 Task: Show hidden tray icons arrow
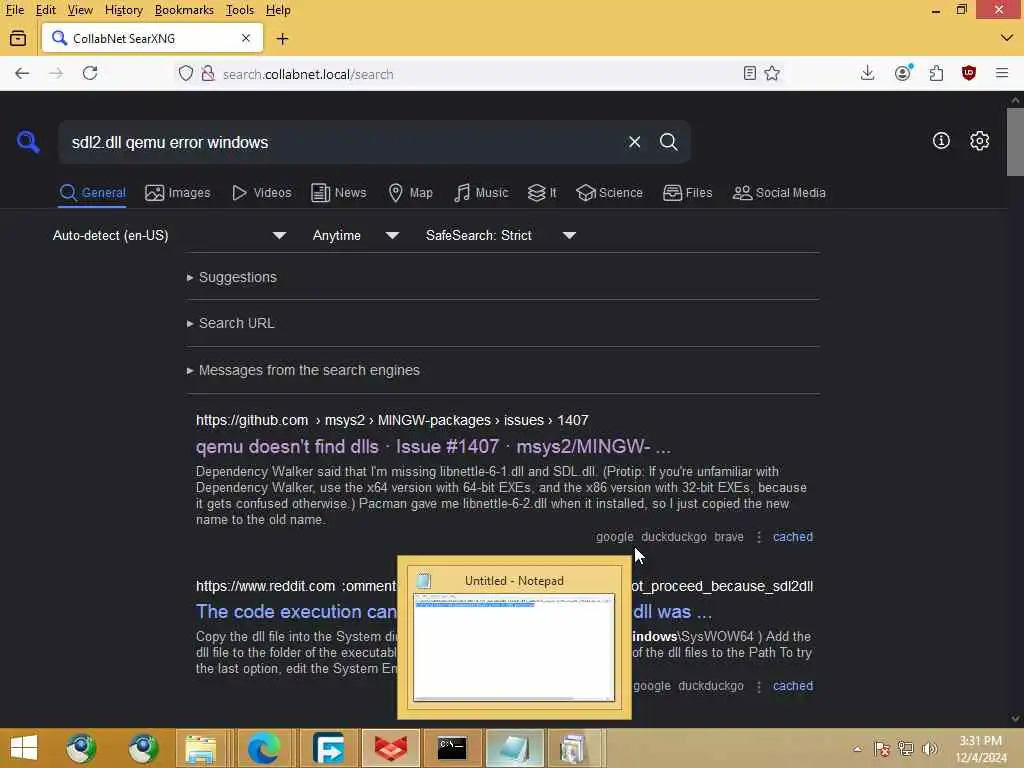[857, 748]
